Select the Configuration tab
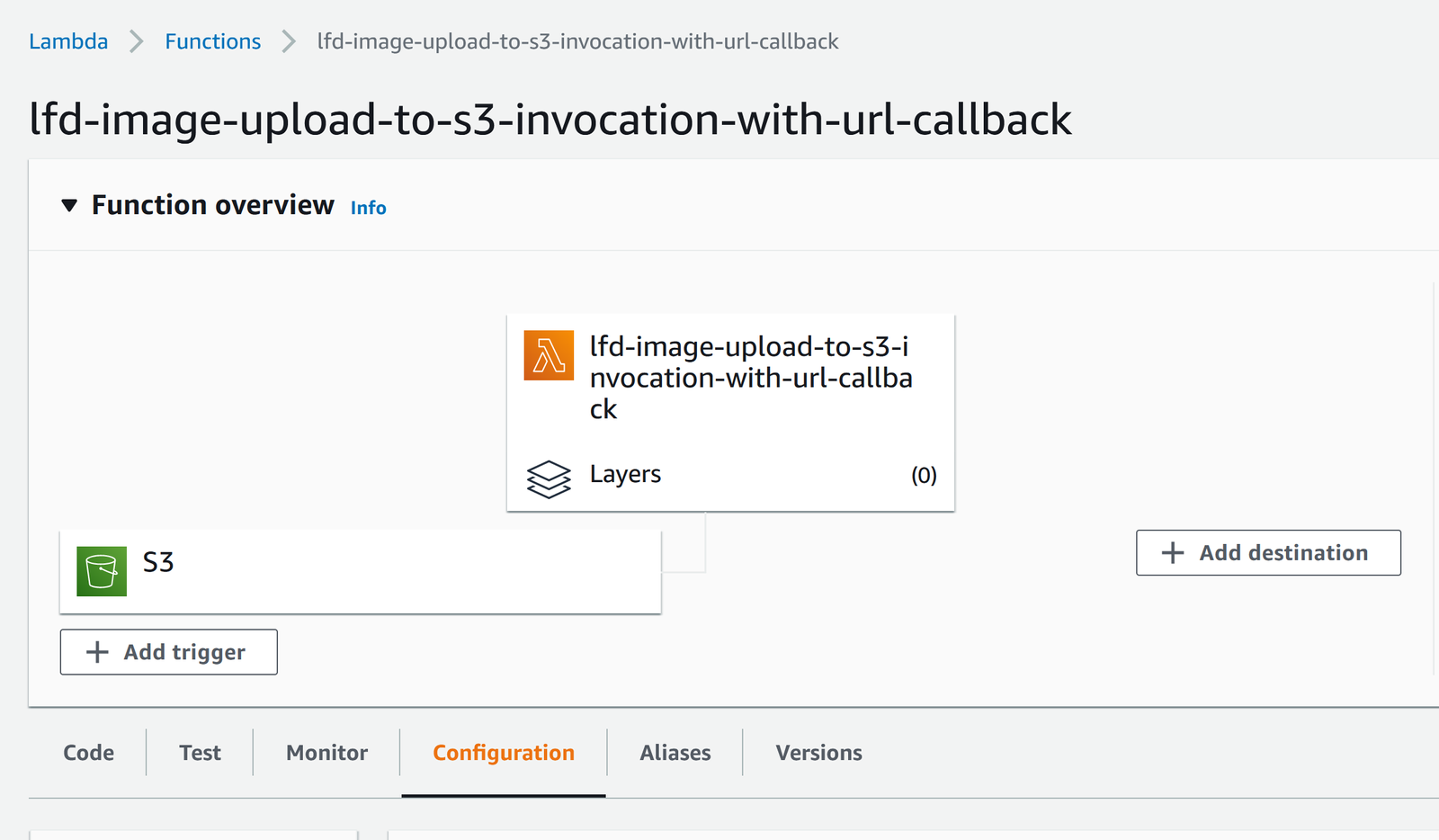Image resolution: width=1439 pixels, height=840 pixels. [504, 753]
